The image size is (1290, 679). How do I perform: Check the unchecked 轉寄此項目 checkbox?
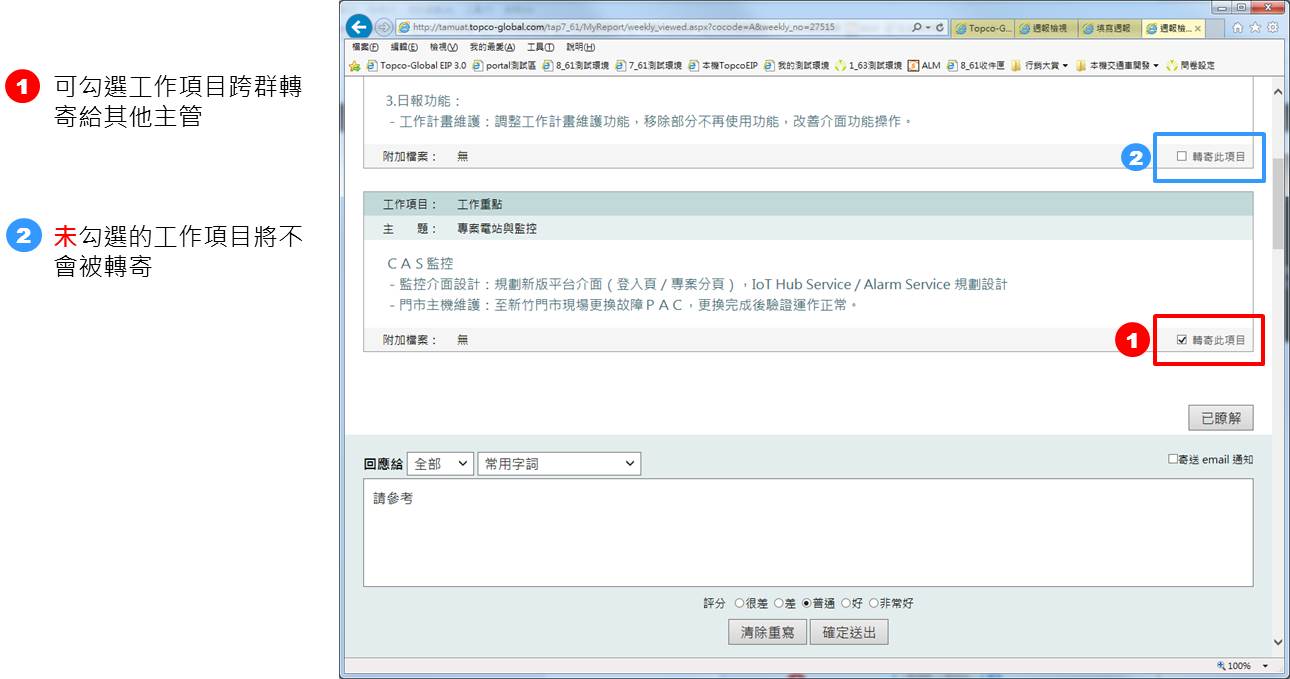coord(1182,157)
